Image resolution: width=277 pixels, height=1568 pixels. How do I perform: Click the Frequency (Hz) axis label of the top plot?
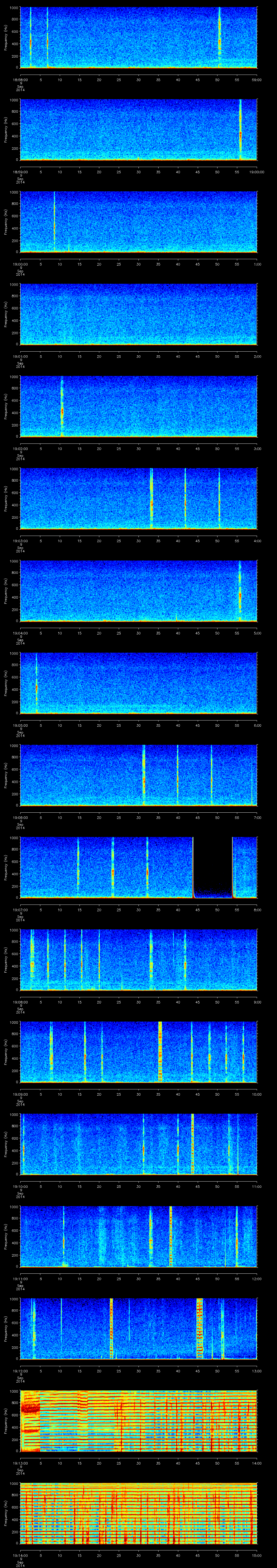click(x=5, y=38)
